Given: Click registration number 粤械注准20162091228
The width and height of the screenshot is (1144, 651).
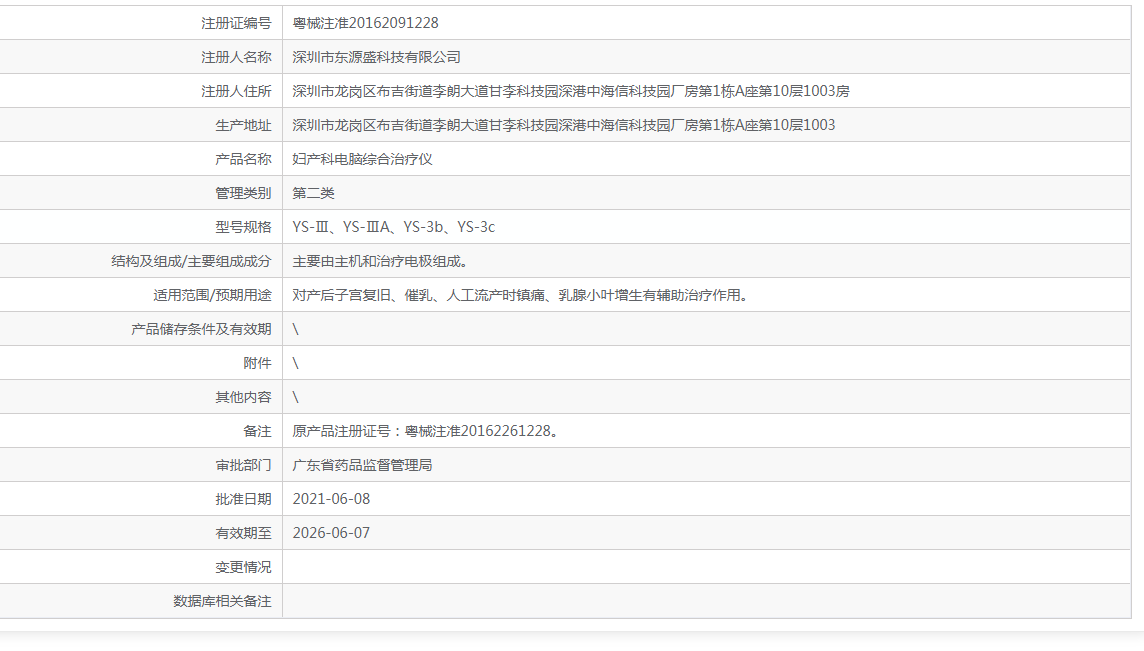Looking at the screenshot, I should click(366, 23).
